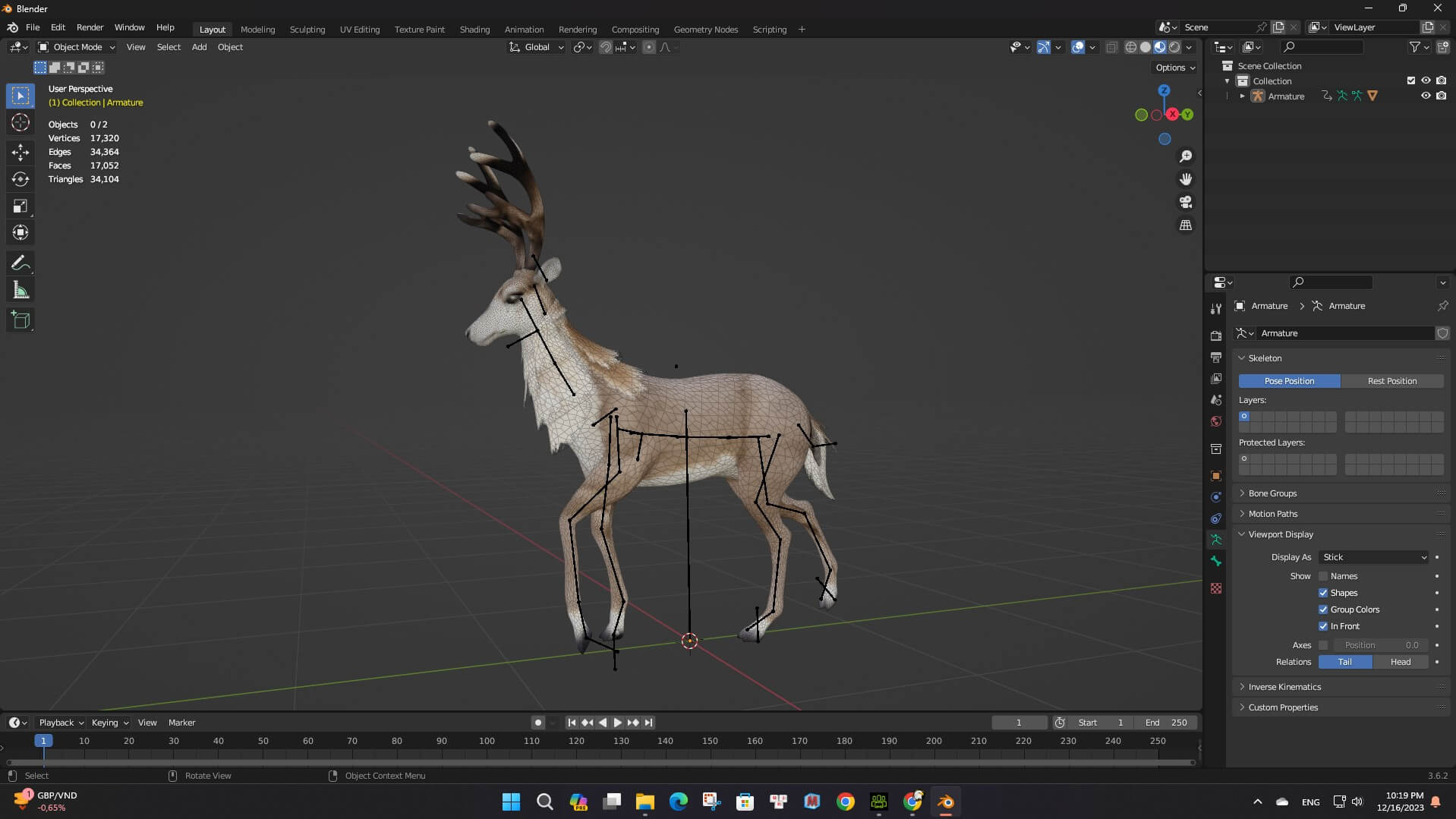Viewport: 1456px width, 819px height.
Task: Open the Playback dropdown in timeline
Action: coord(61,723)
